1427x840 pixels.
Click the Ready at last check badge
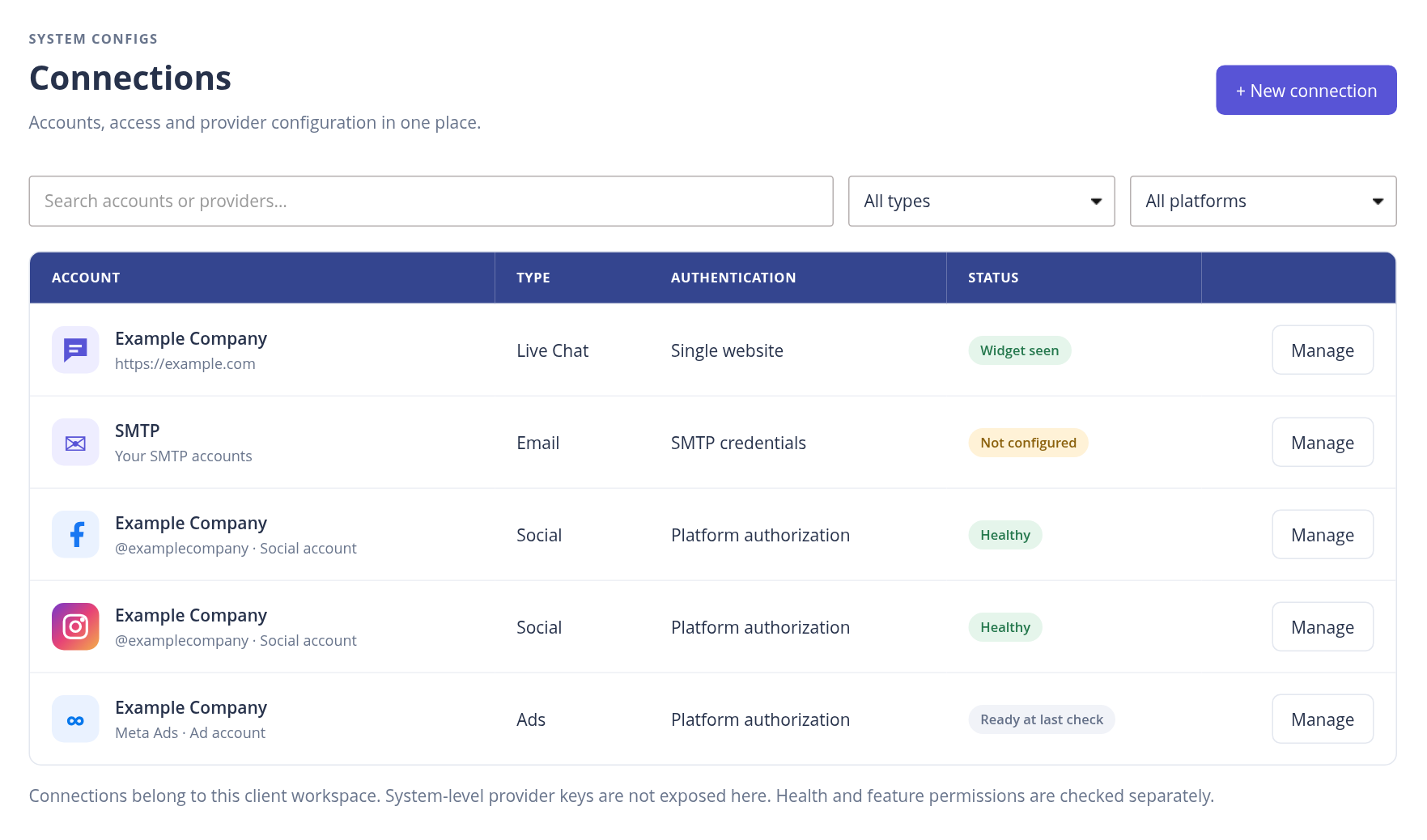click(1042, 719)
